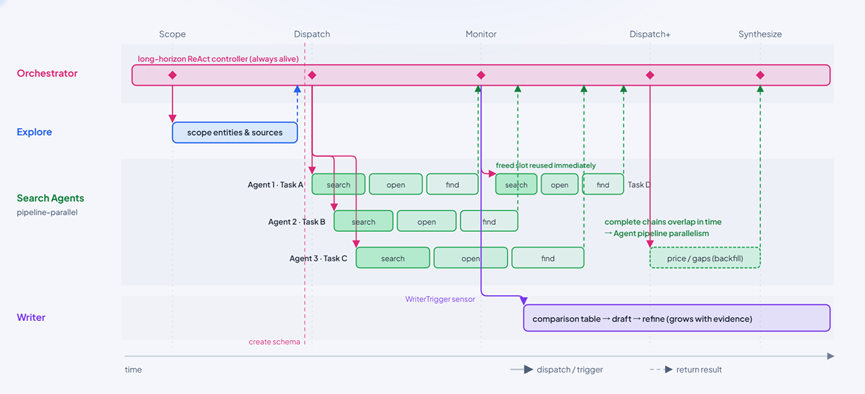Click the Orchestrator row label
The height and width of the screenshot is (394, 865).
point(47,73)
